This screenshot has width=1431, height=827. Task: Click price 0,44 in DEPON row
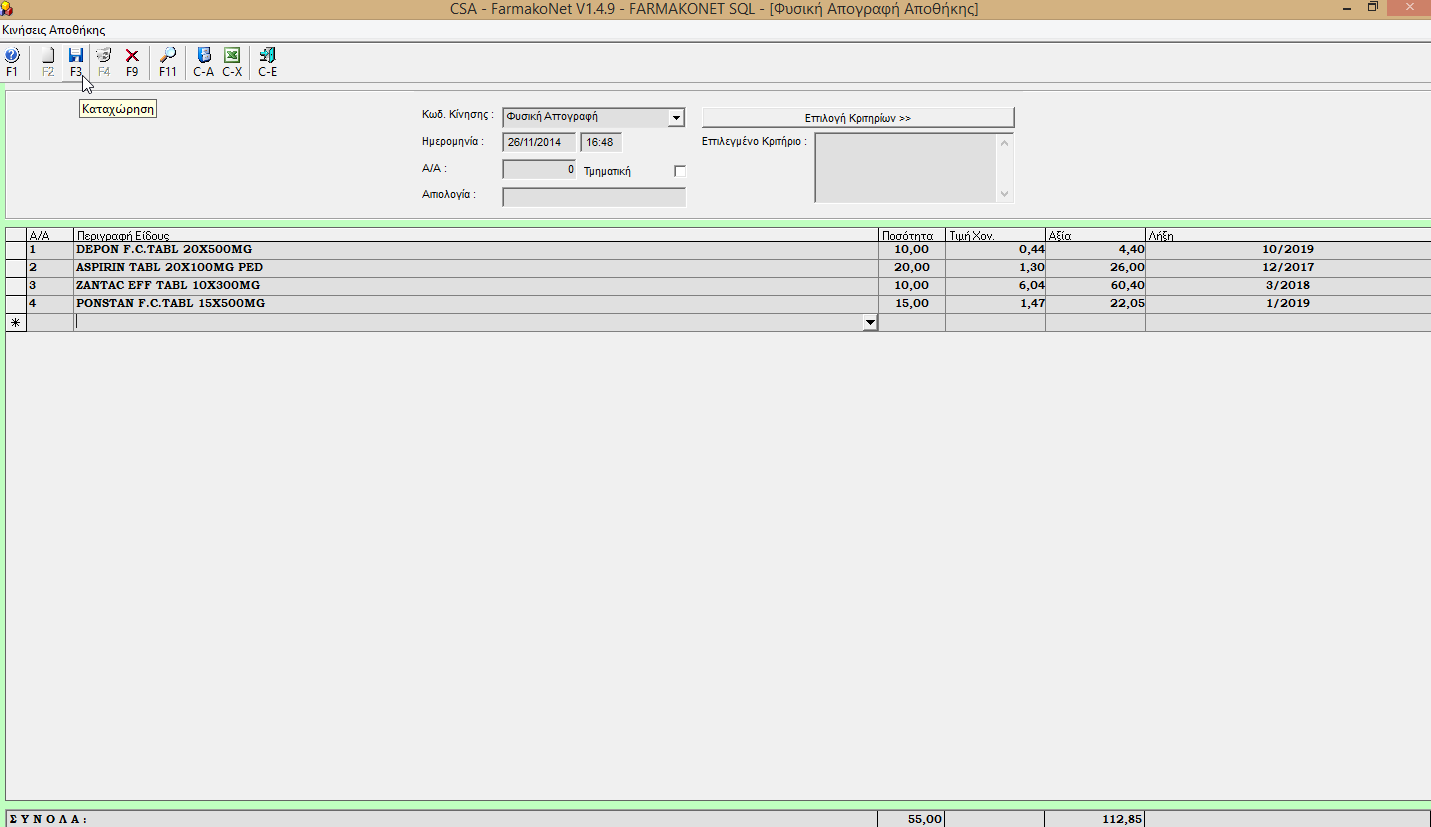pyautogui.click(x=995, y=250)
